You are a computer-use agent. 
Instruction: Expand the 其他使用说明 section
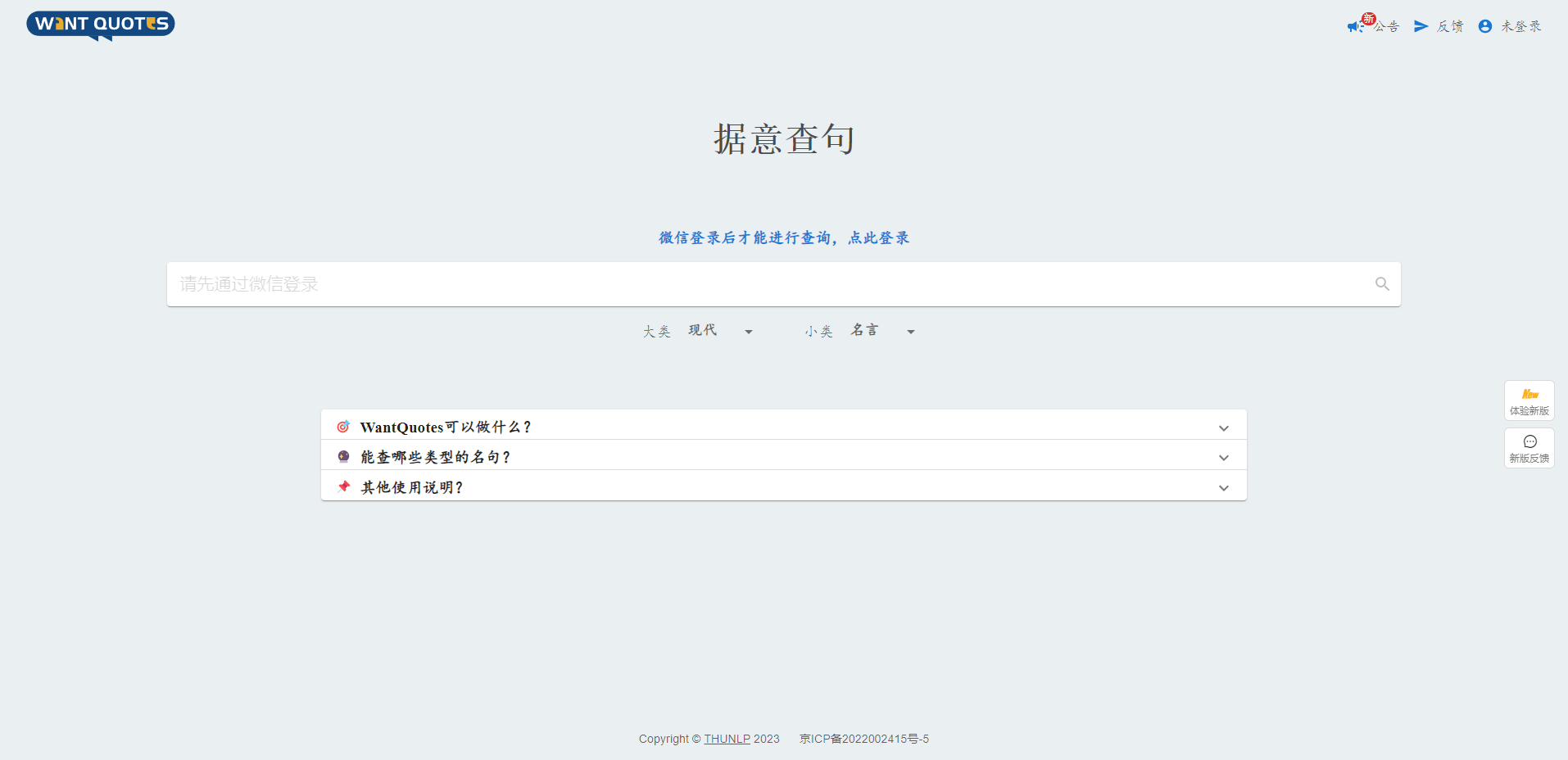tap(1224, 487)
